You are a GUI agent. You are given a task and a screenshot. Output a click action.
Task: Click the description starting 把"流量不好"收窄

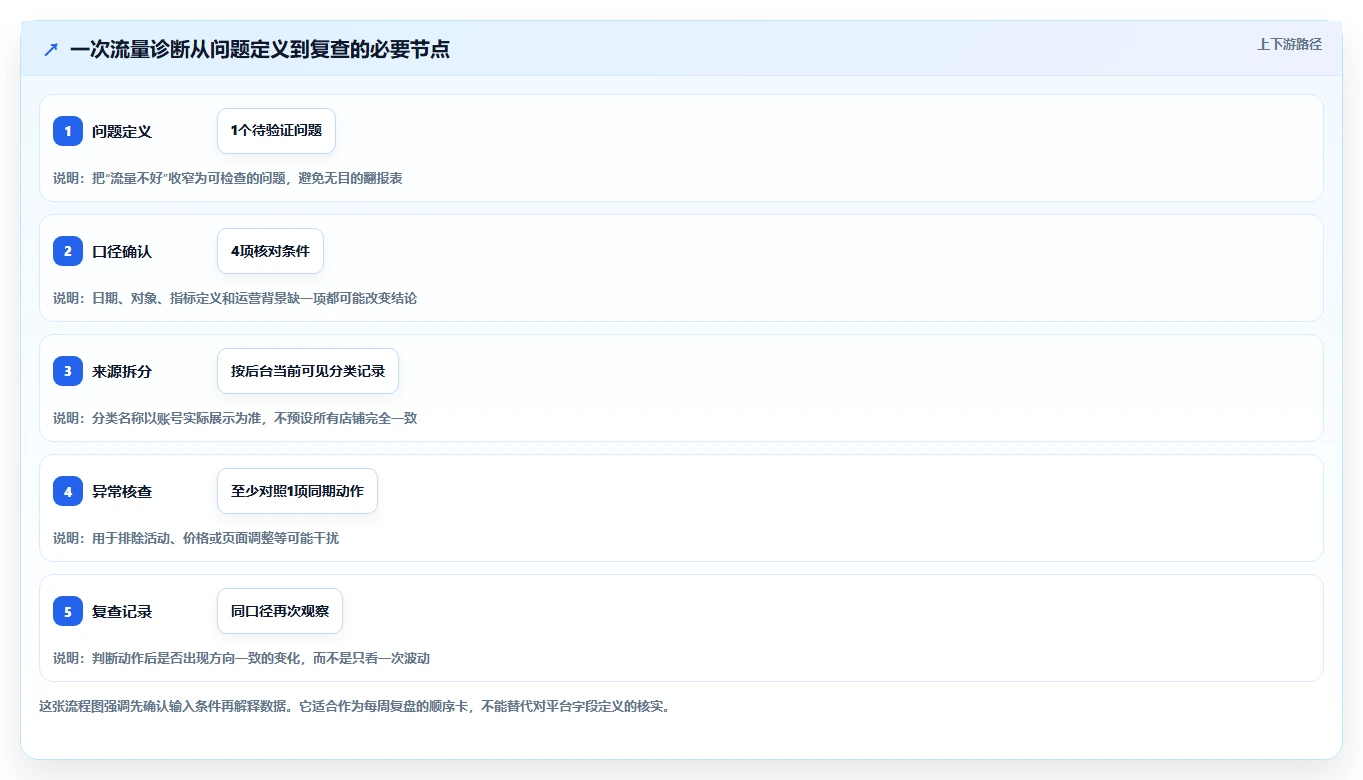click(228, 178)
